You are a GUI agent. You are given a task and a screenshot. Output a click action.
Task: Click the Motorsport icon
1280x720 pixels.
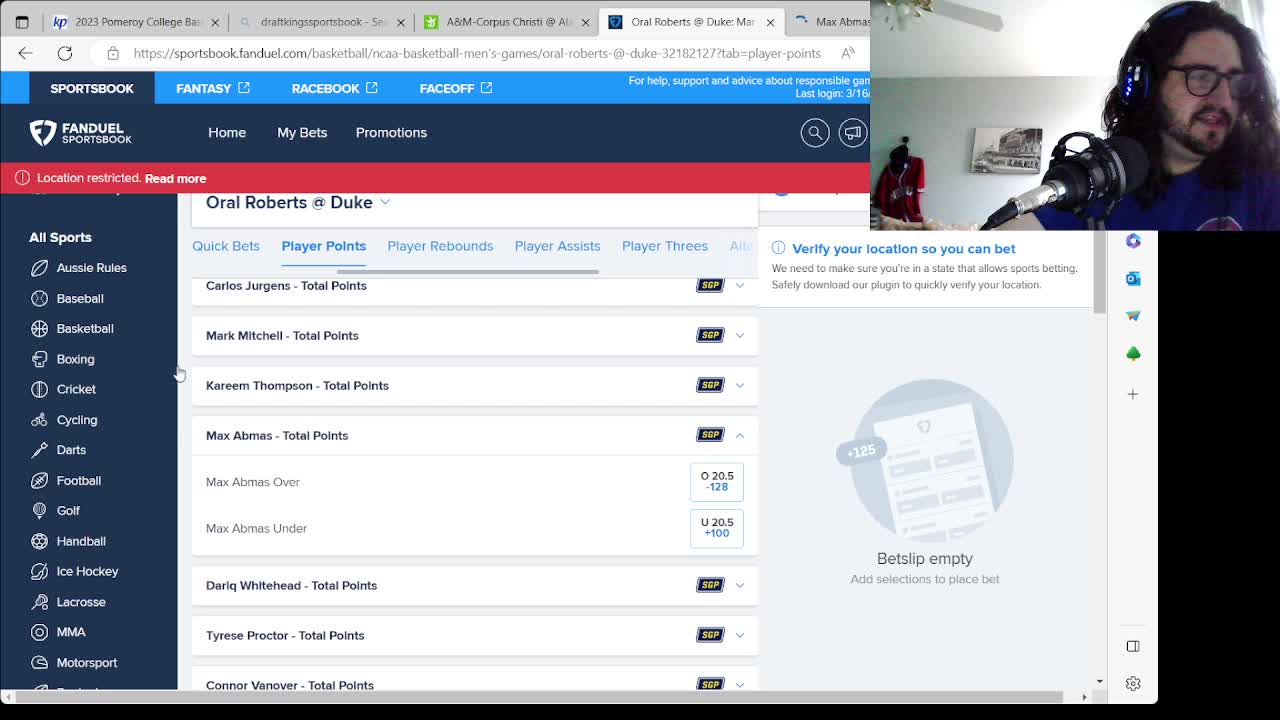39,663
